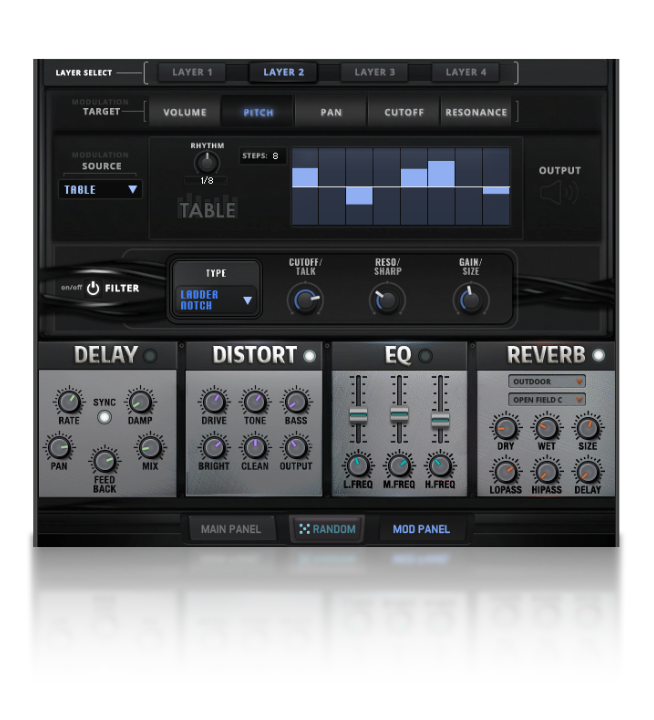The image size is (654, 720).
Task: Disable the Distort effect LED
Action: [x=309, y=356]
